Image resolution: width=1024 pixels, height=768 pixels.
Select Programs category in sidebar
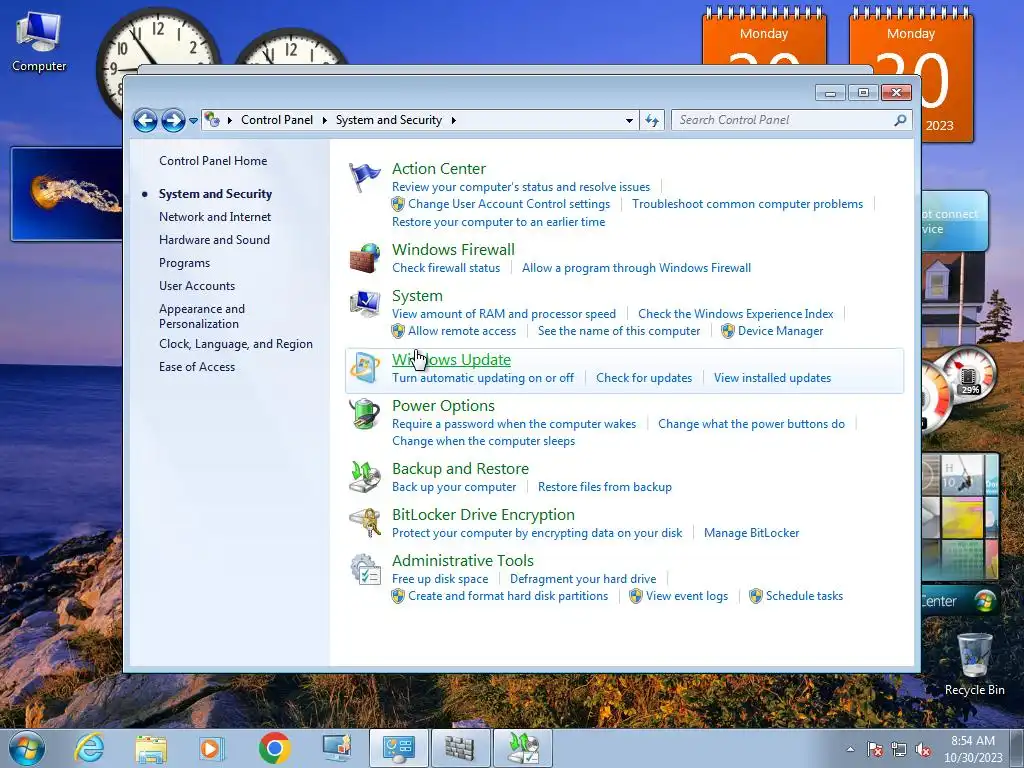pyautogui.click(x=184, y=263)
